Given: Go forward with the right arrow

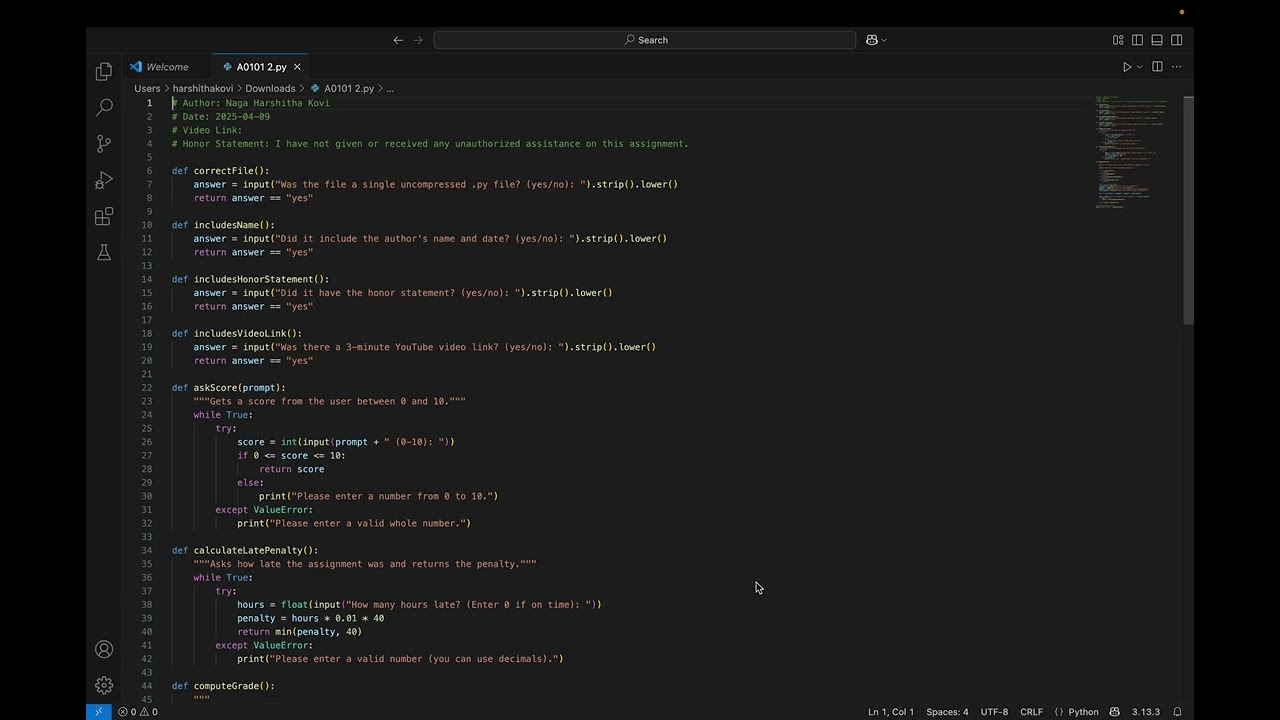Looking at the screenshot, I should pos(418,40).
